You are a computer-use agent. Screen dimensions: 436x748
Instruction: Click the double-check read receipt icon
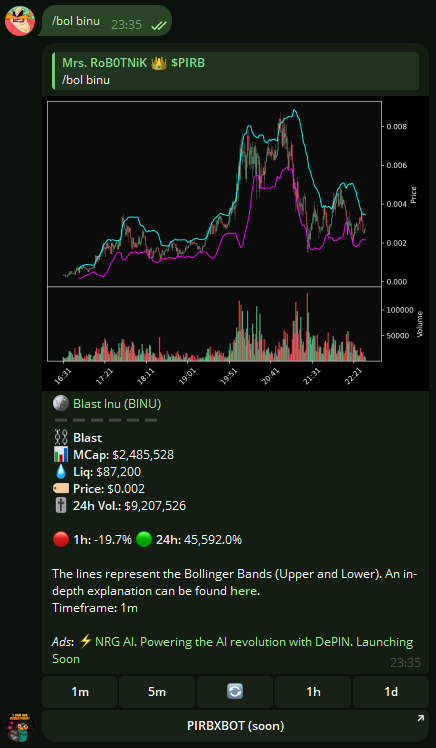tap(158, 25)
